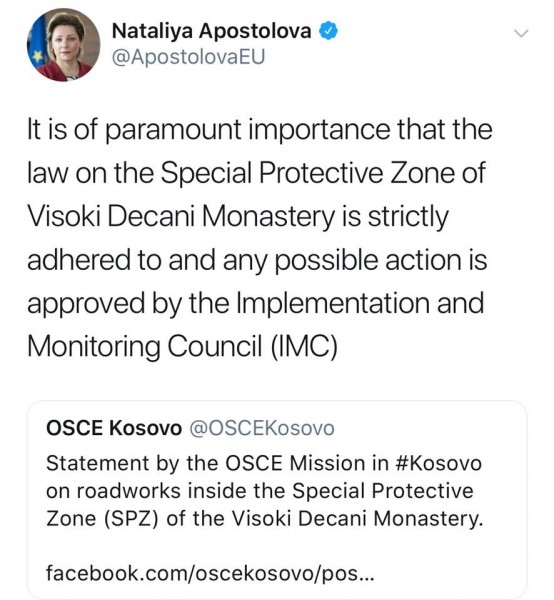Open the quoted OSCE Kosovo tweet card

[277, 499]
